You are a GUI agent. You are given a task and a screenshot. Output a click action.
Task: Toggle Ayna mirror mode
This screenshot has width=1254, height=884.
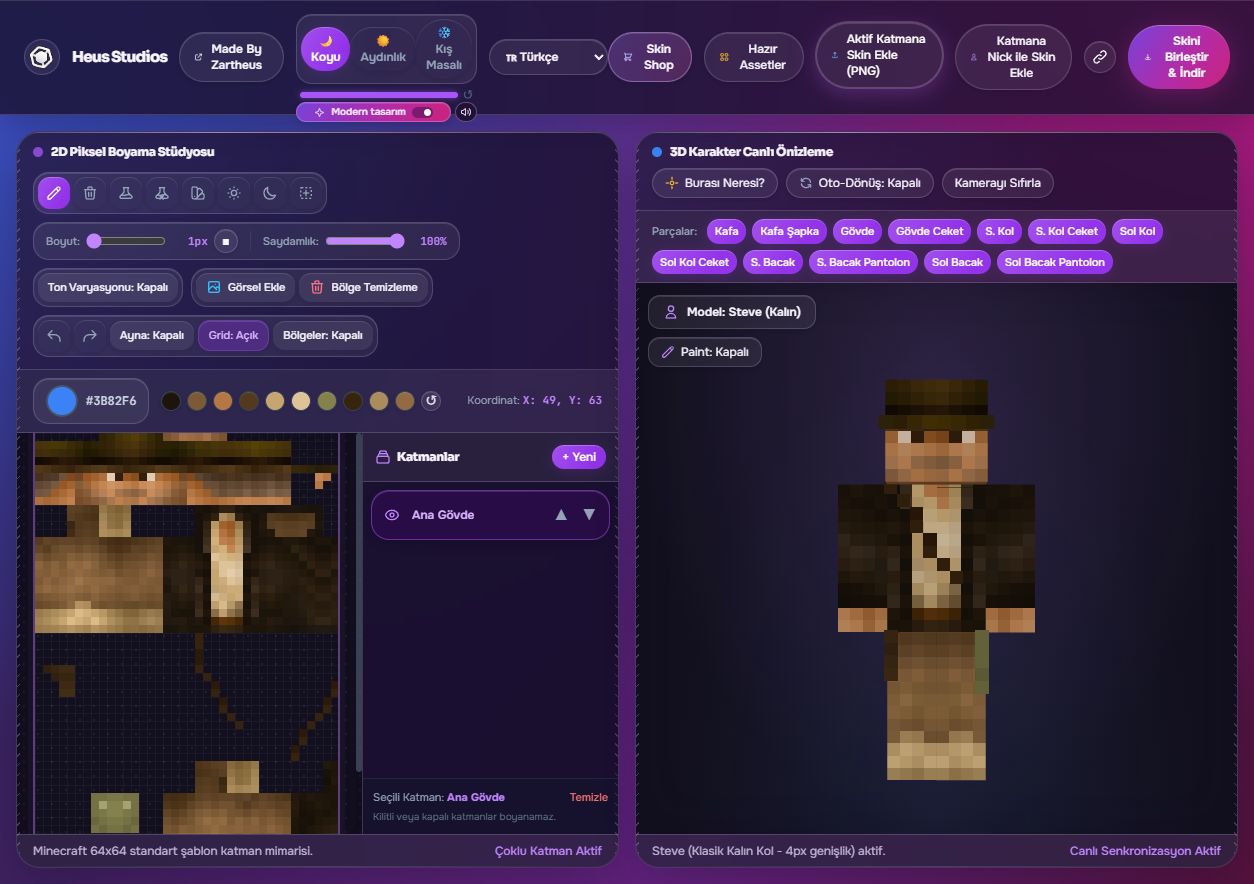pyautogui.click(x=152, y=336)
